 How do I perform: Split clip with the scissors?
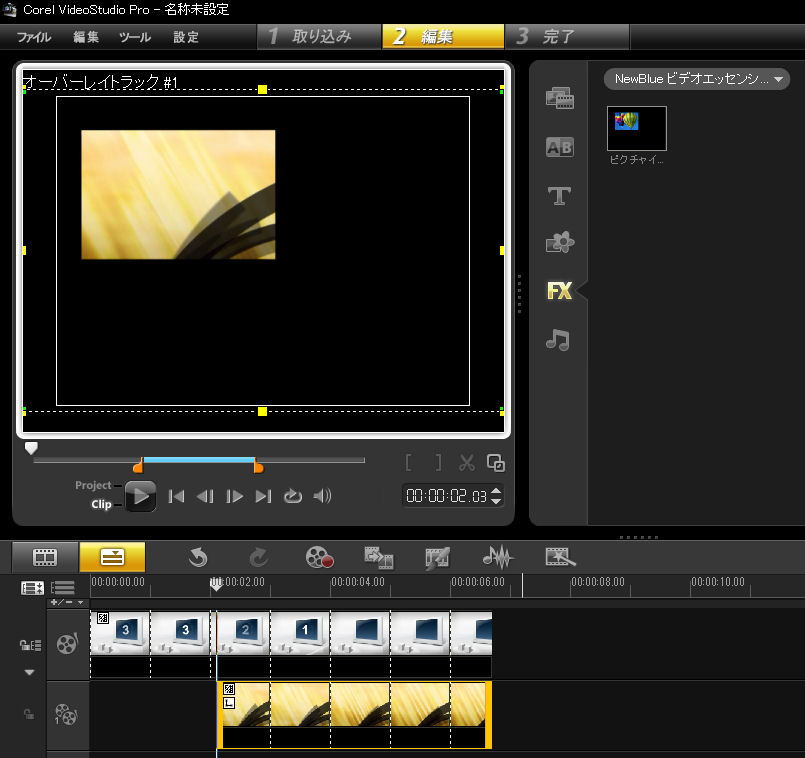pos(467,463)
